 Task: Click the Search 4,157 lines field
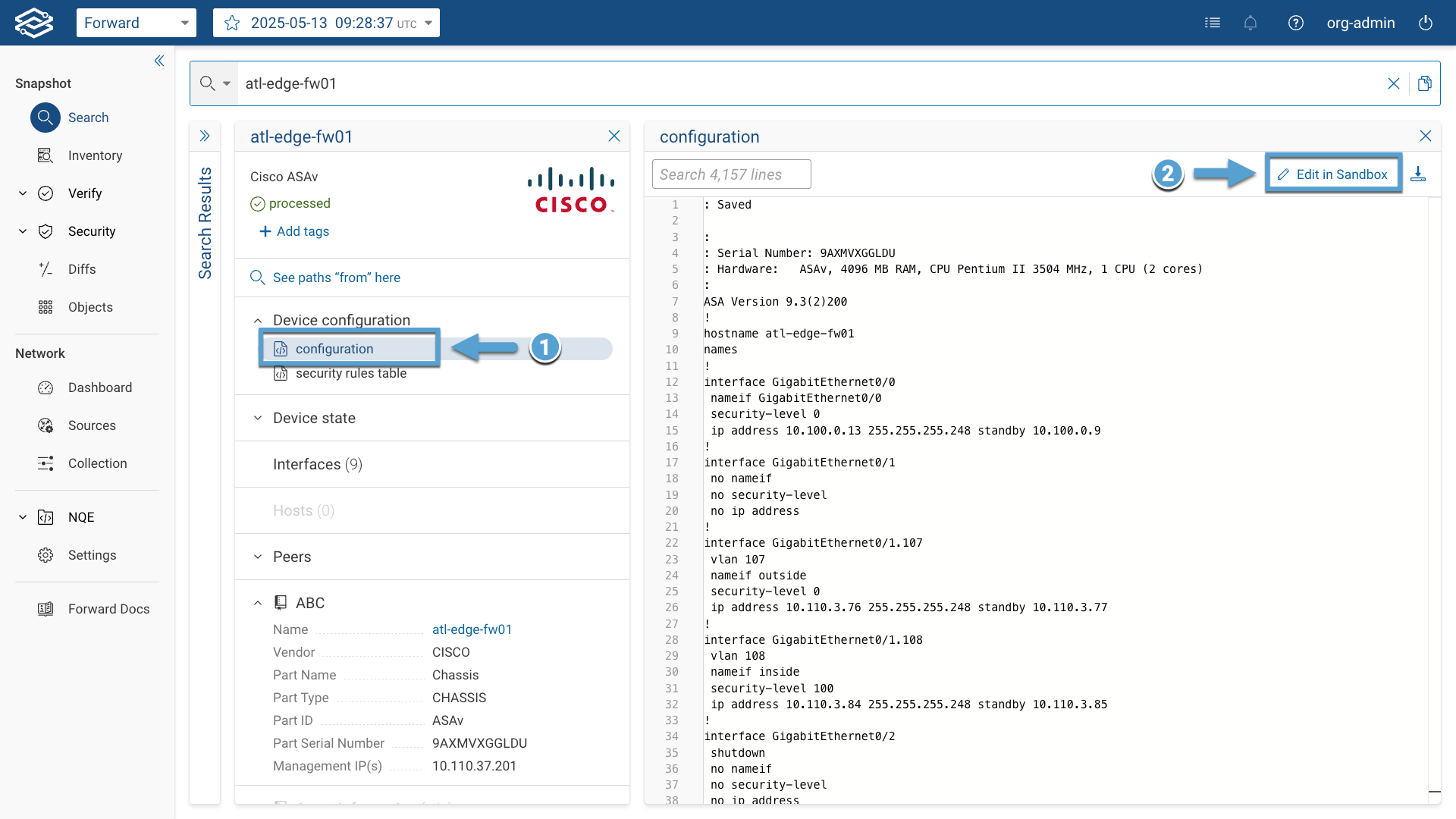pos(731,174)
